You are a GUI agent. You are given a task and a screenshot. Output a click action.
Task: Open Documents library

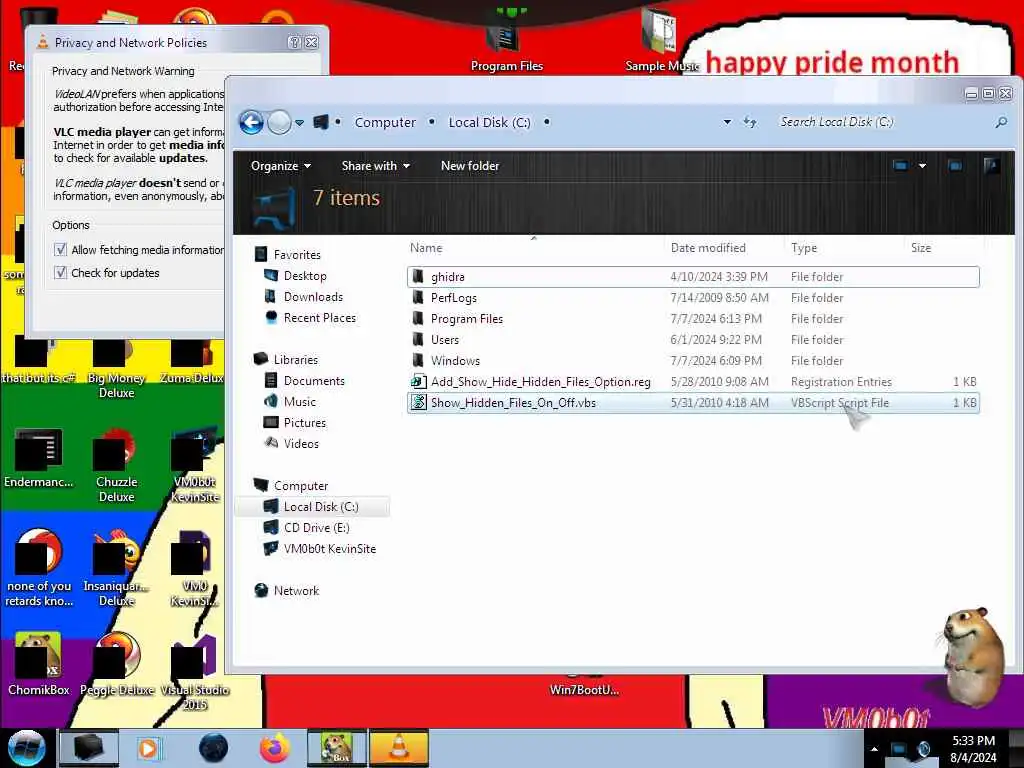point(313,381)
